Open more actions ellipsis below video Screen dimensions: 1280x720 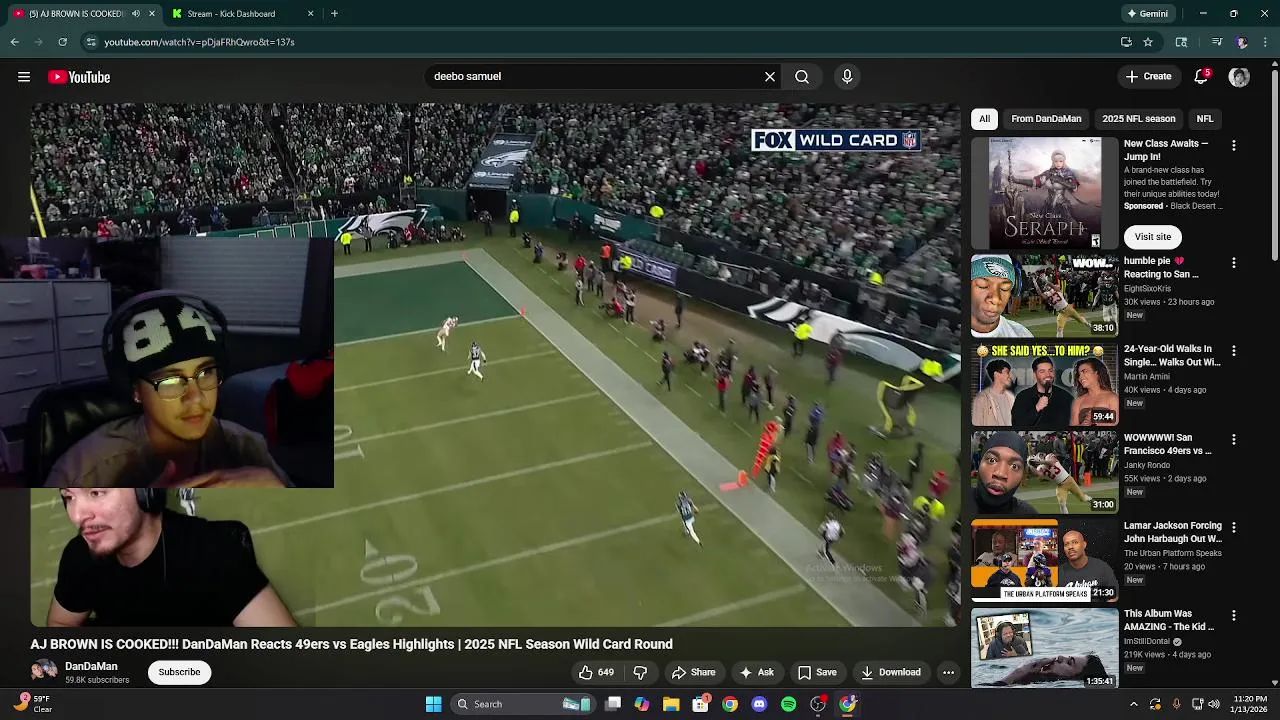(948, 672)
